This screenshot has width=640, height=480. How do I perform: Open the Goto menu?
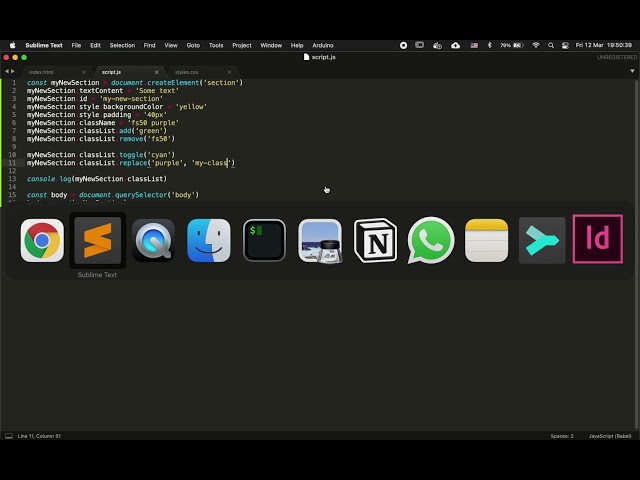tap(193, 45)
